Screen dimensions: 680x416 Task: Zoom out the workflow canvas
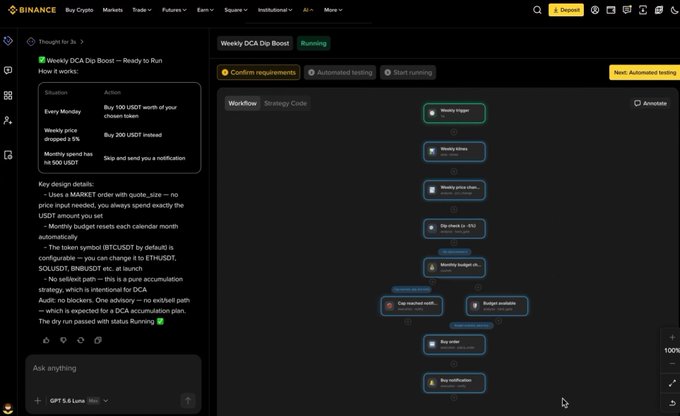(672, 364)
